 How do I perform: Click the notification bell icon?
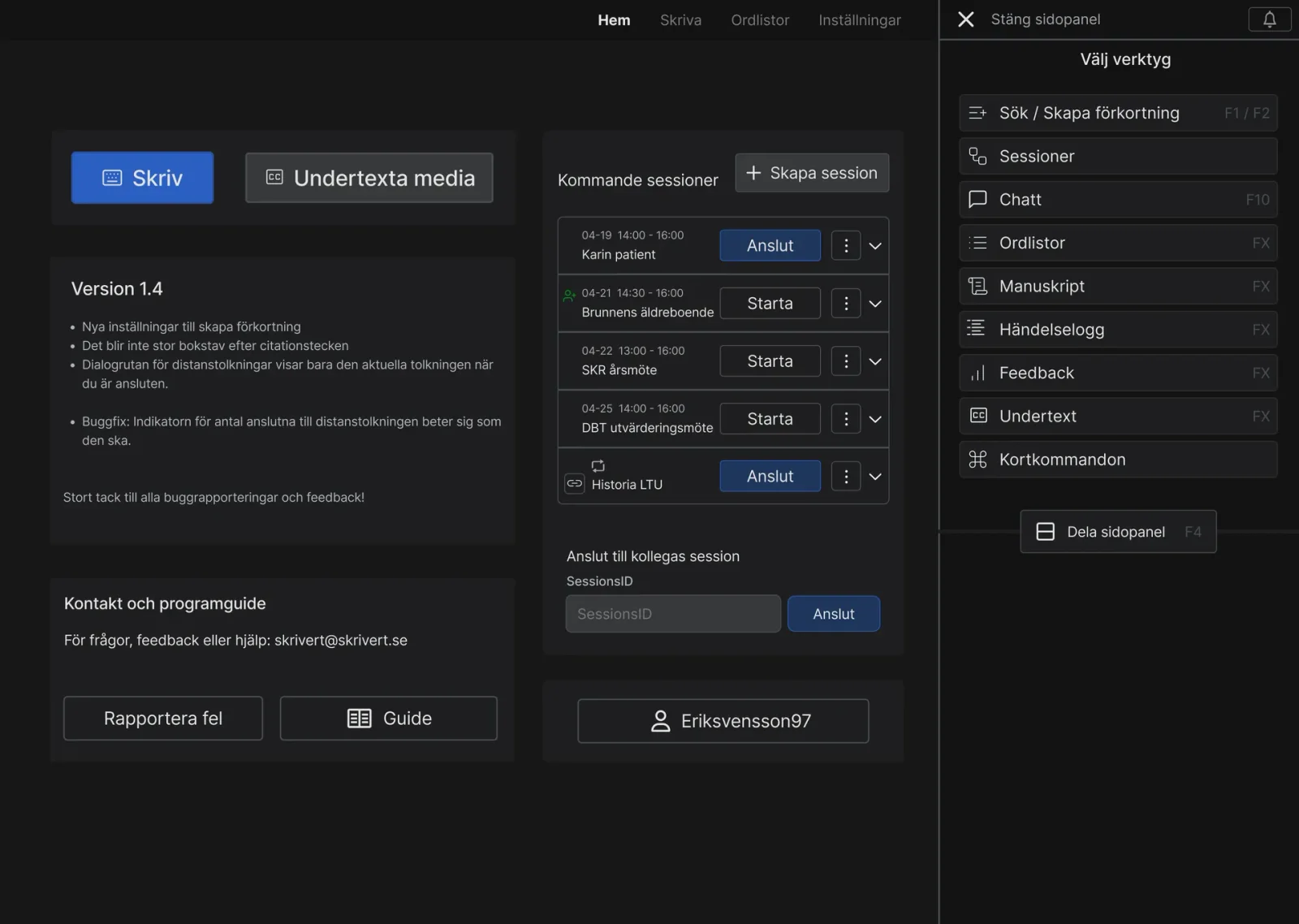(x=1269, y=19)
